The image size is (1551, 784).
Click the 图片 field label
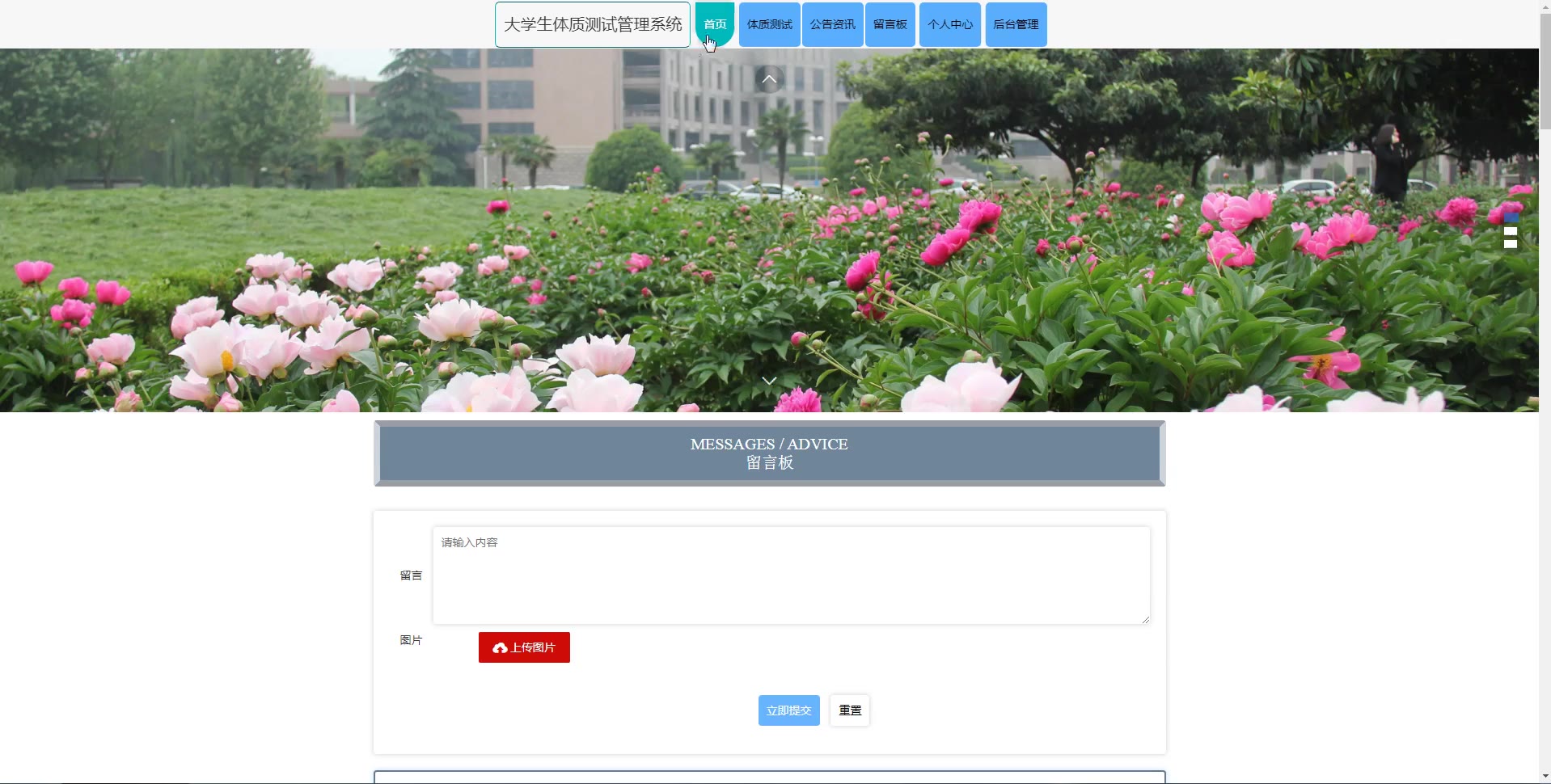(411, 640)
